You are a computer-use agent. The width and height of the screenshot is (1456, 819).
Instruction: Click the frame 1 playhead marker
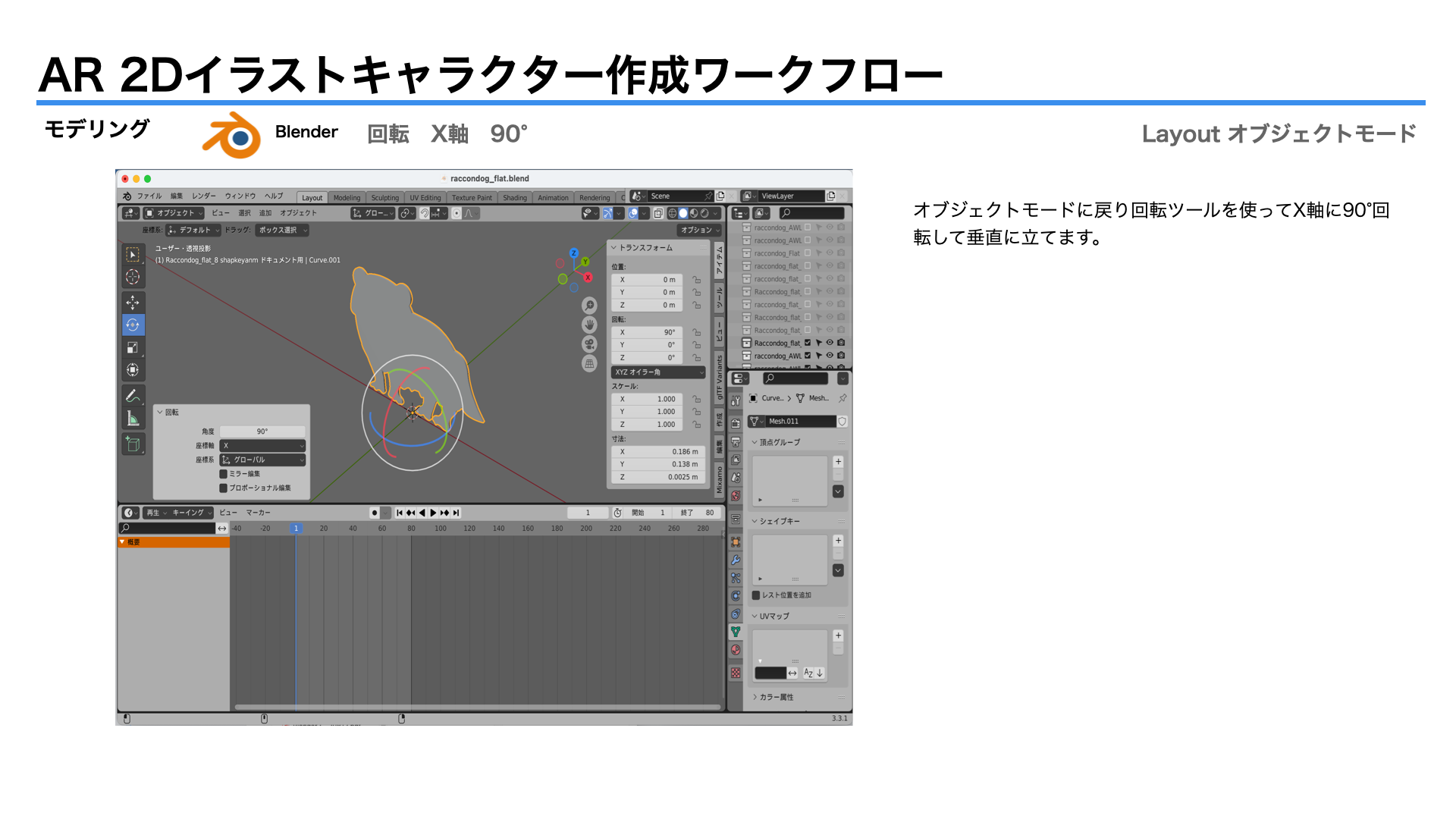296,529
